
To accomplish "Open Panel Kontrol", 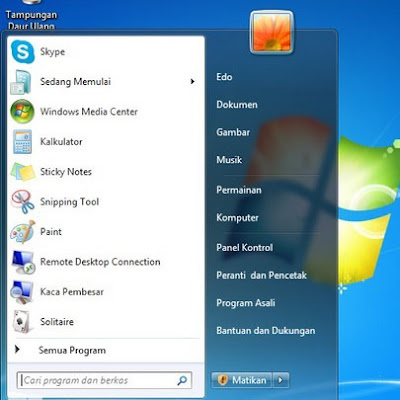I will [x=244, y=248].
